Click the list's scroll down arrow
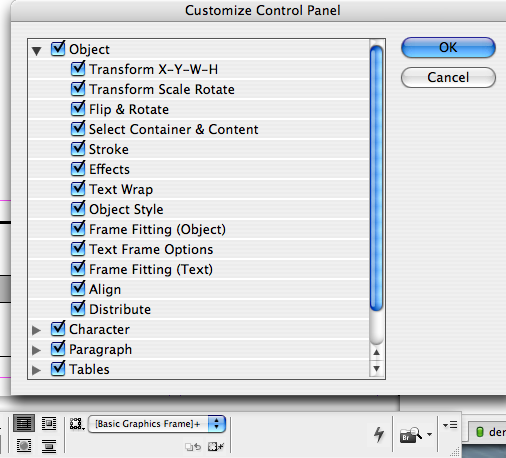This screenshot has height=458, width=506. tap(377, 368)
